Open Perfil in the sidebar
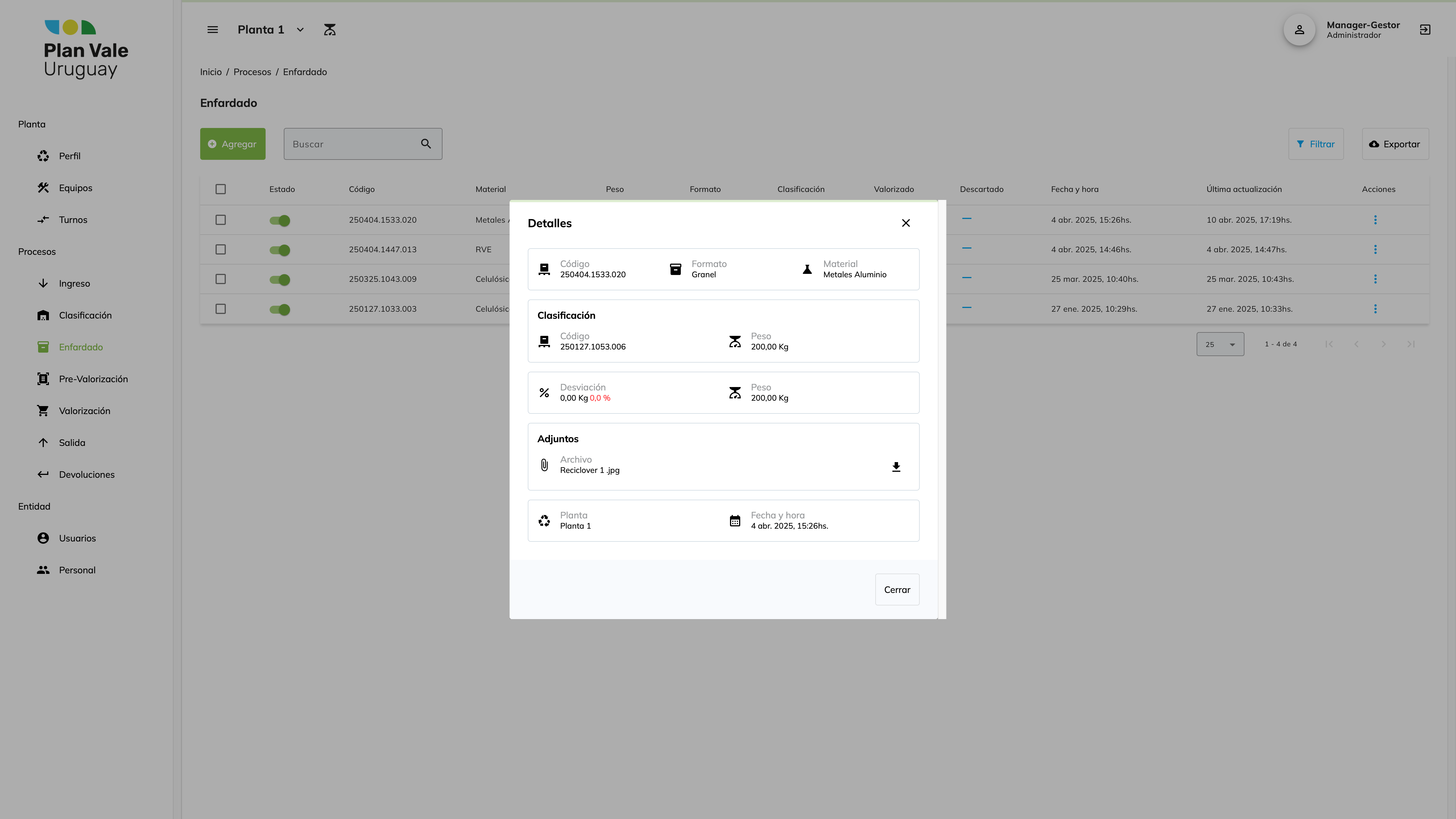The image size is (1456, 819). 69,156
